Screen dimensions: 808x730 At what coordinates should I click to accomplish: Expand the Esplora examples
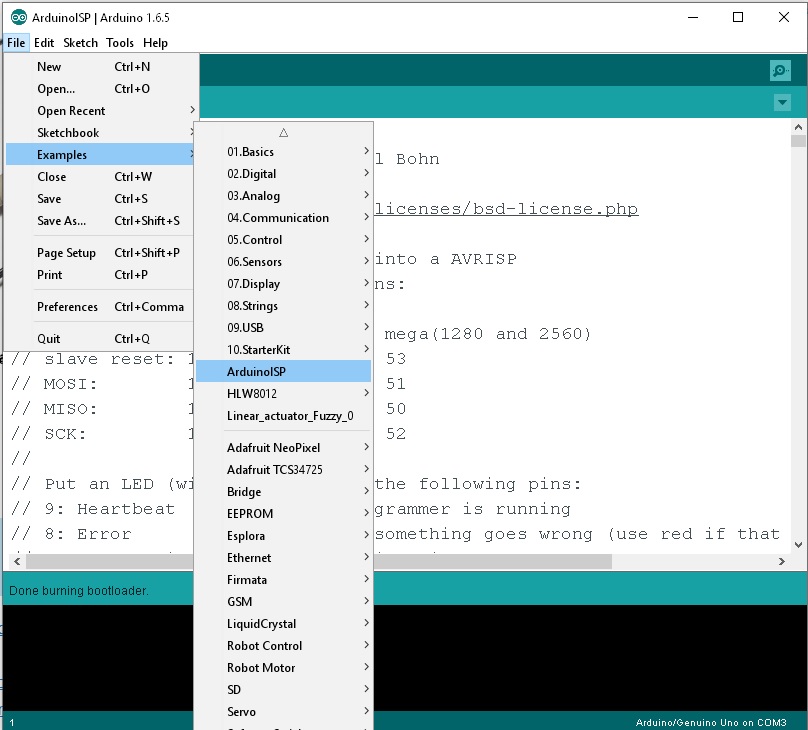(x=283, y=536)
